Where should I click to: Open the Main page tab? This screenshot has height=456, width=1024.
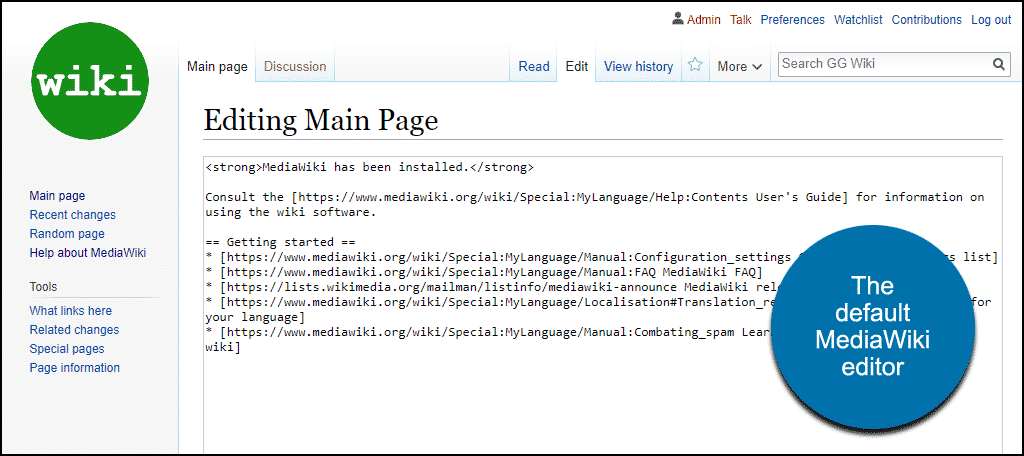click(217, 67)
